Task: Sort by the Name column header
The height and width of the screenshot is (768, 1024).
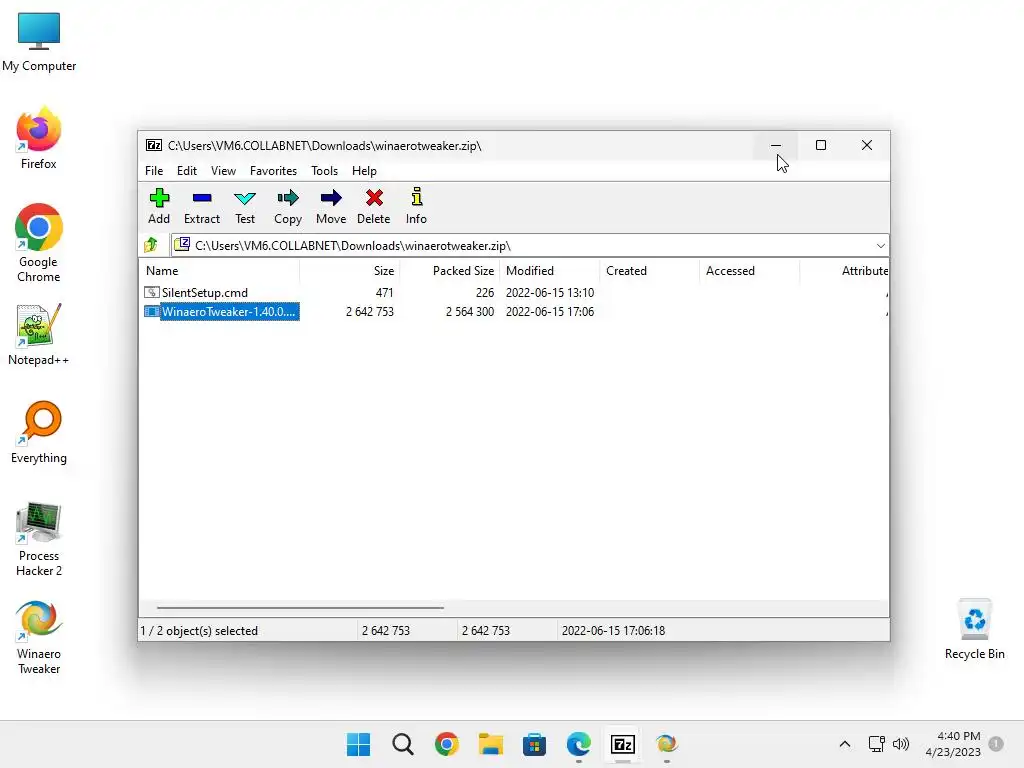Action: click(219, 270)
